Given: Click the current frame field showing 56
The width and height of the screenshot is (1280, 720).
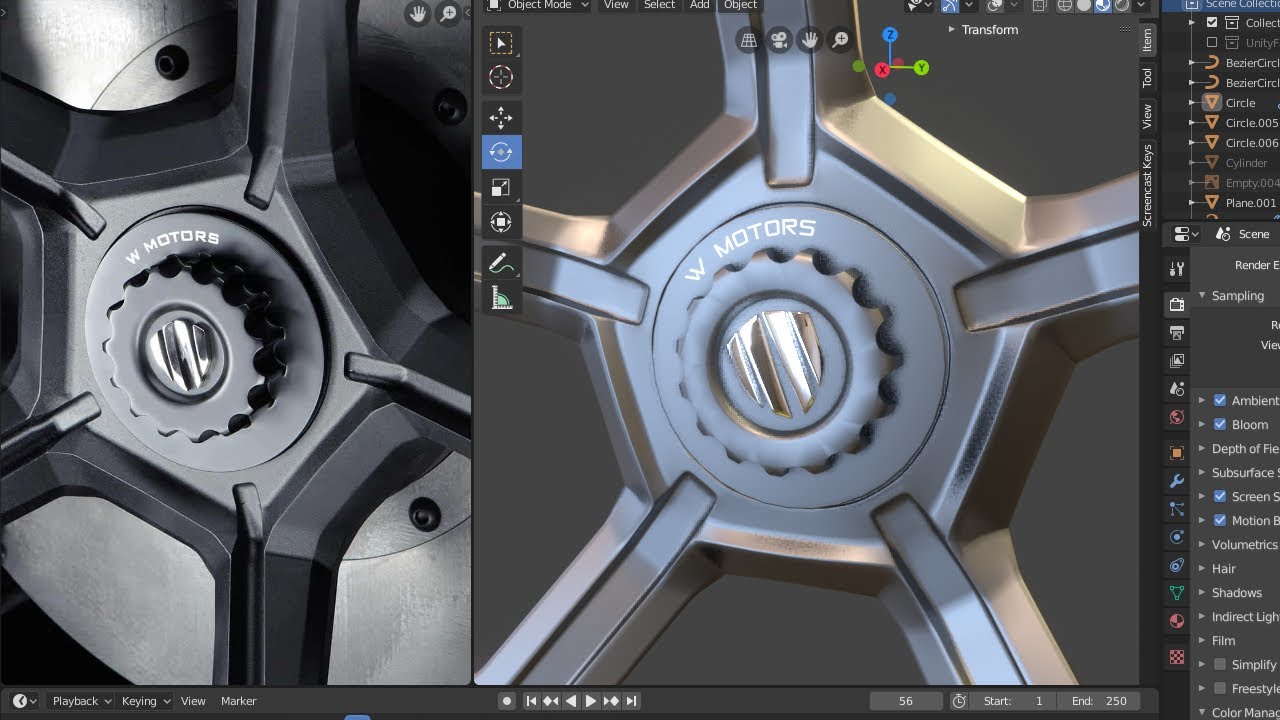Looking at the screenshot, I should pos(906,701).
